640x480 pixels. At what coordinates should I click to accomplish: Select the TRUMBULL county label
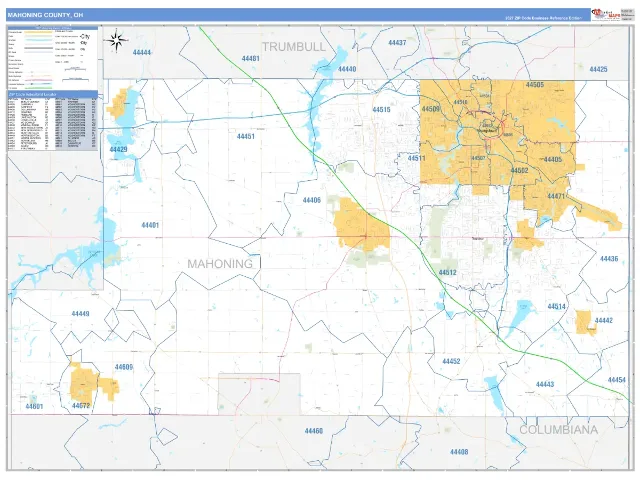coord(294,47)
